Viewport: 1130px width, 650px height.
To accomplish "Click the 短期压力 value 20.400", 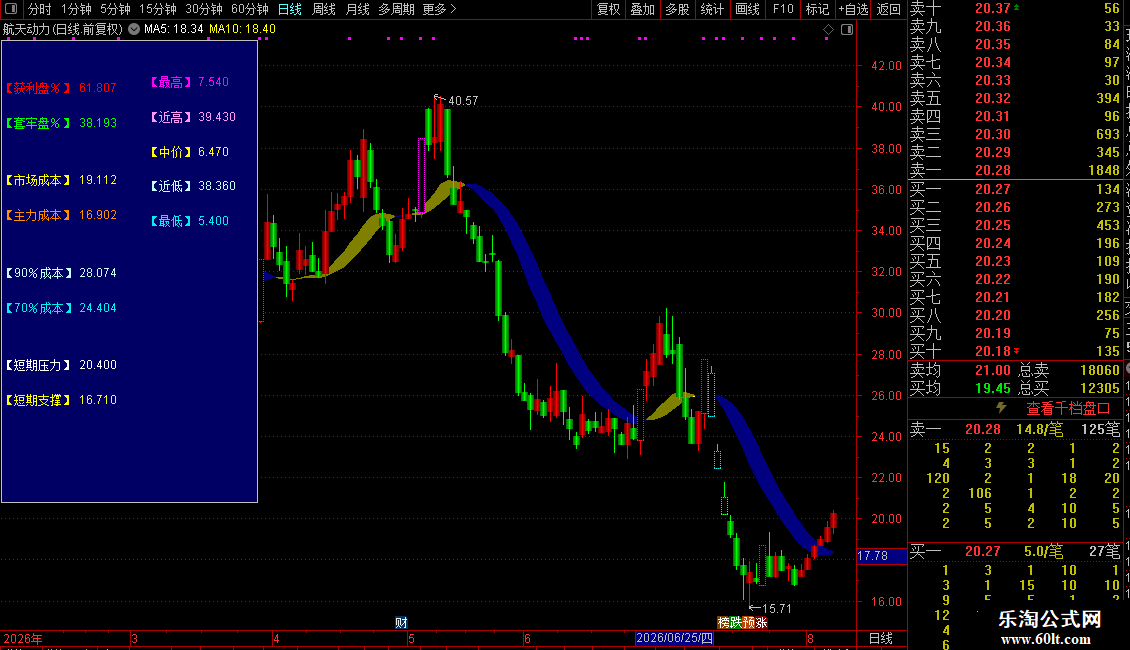I will 98,365.
